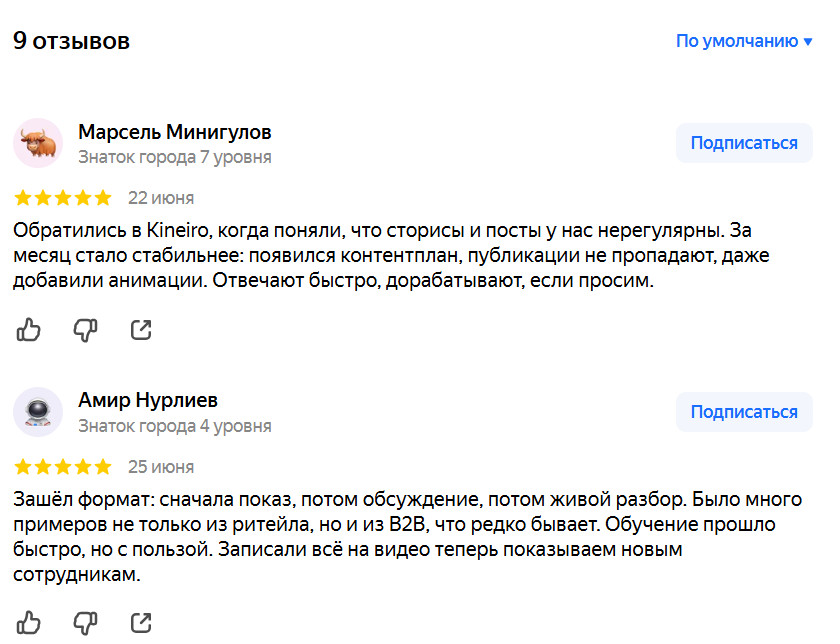Like Амир Нурлиев's review
This screenshot has width=840, height=644.
click(29, 623)
